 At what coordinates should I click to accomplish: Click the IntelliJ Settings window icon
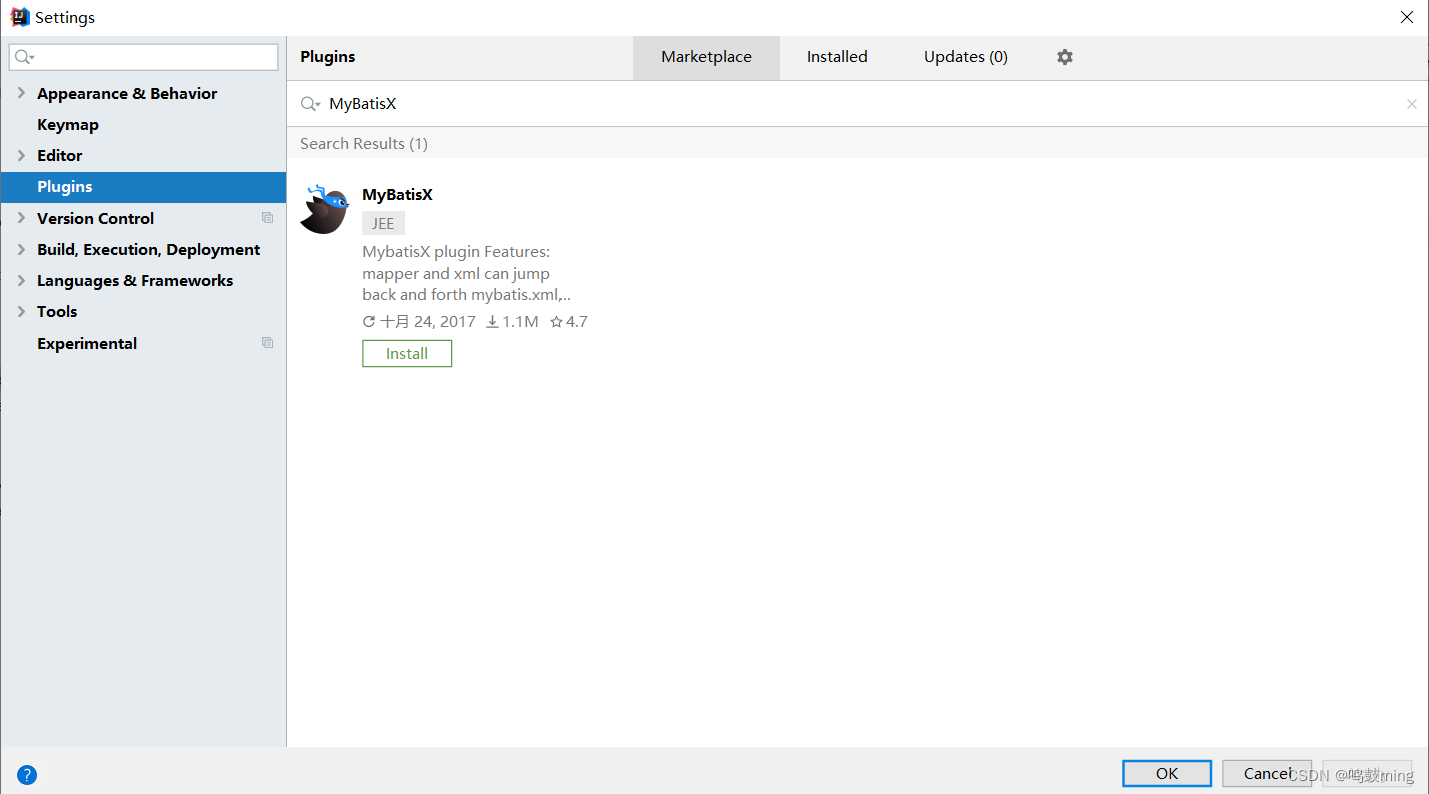tap(19, 17)
